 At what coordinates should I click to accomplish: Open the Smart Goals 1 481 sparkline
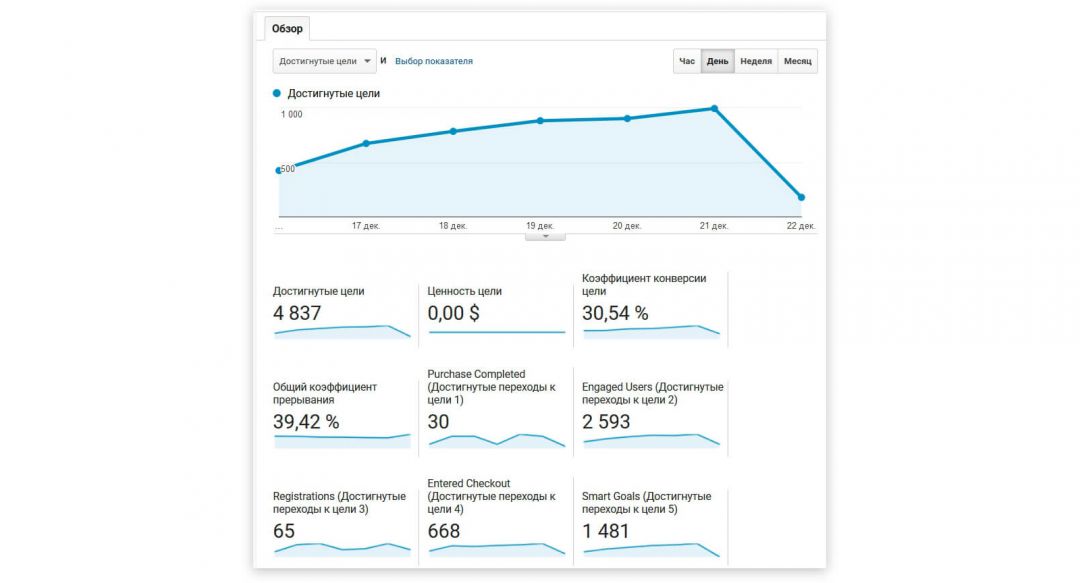pyautogui.click(x=651, y=548)
